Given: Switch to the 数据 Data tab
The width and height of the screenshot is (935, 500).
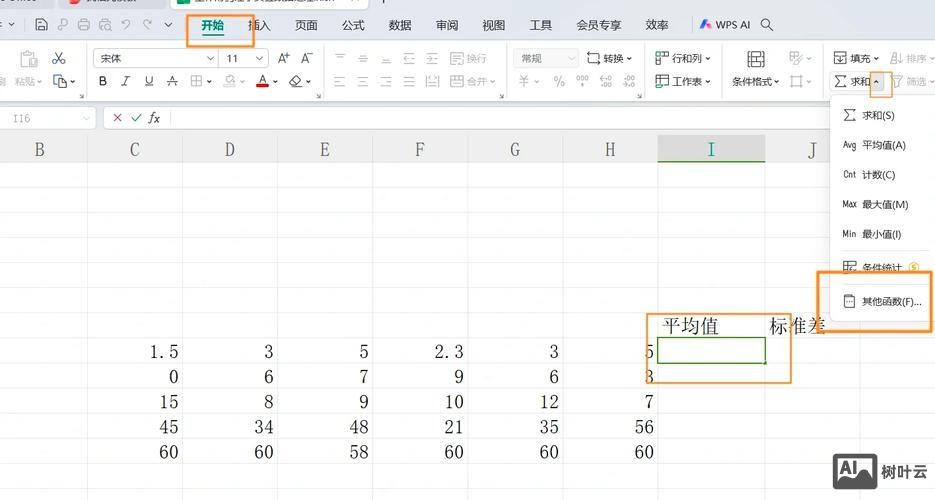Looking at the screenshot, I should pyautogui.click(x=400, y=25).
